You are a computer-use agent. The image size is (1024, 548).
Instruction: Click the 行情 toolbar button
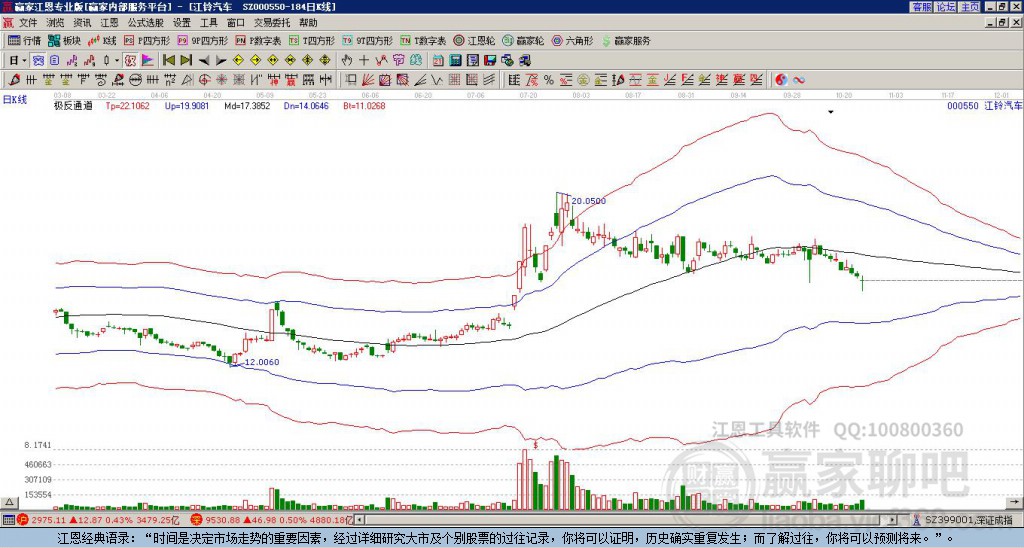(x=24, y=41)
